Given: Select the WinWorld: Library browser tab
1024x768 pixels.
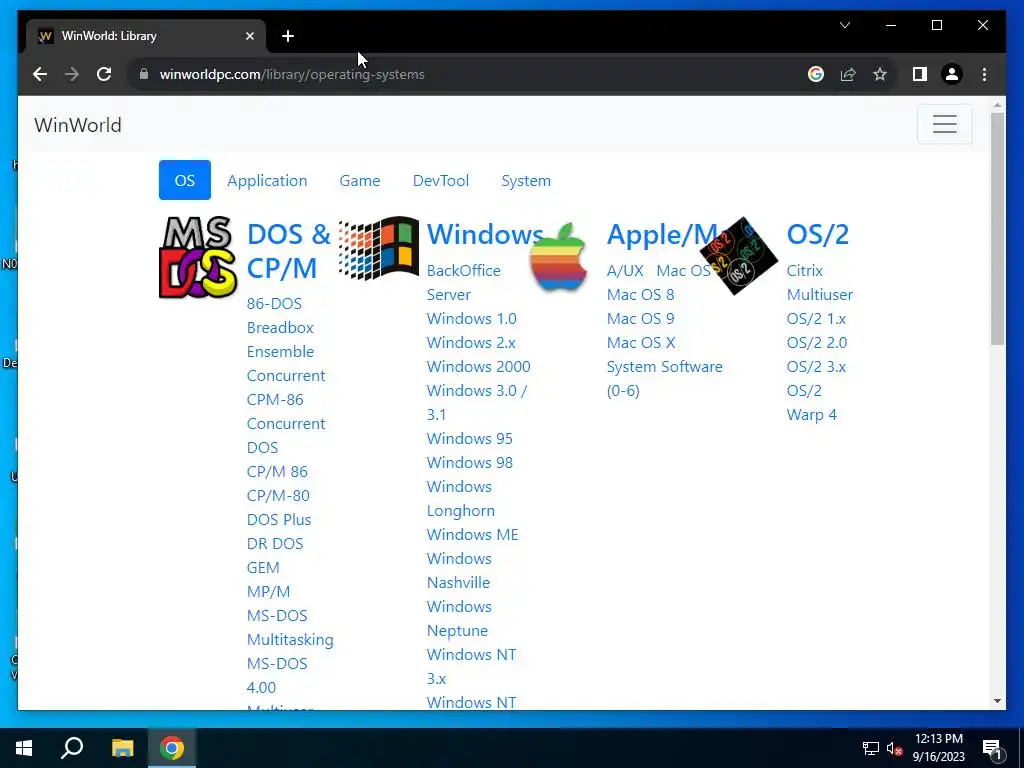Looking at the screenshot, I should coord(146,36).
